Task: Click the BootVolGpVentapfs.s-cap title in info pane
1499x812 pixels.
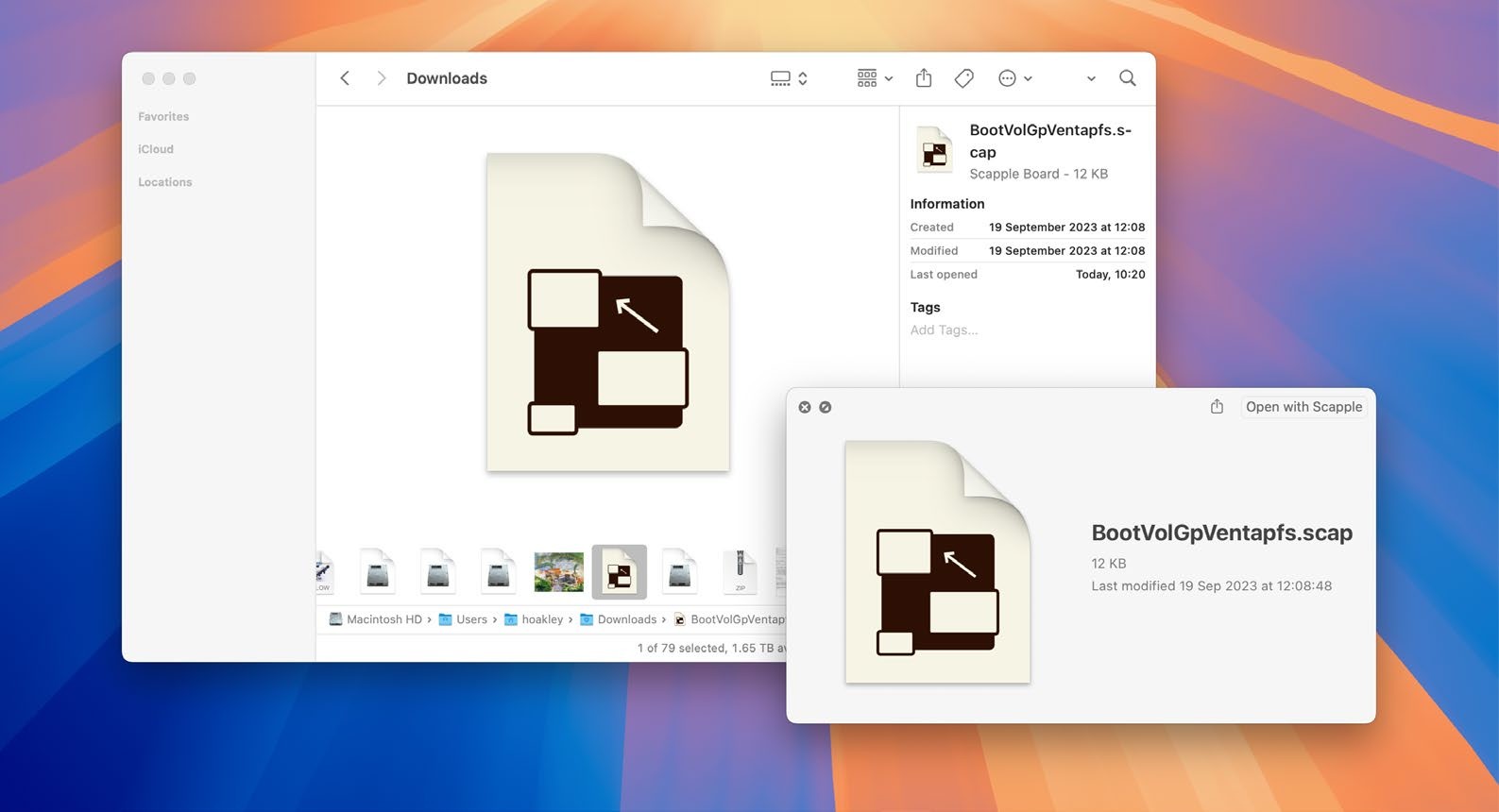Action: (1050, 141)
